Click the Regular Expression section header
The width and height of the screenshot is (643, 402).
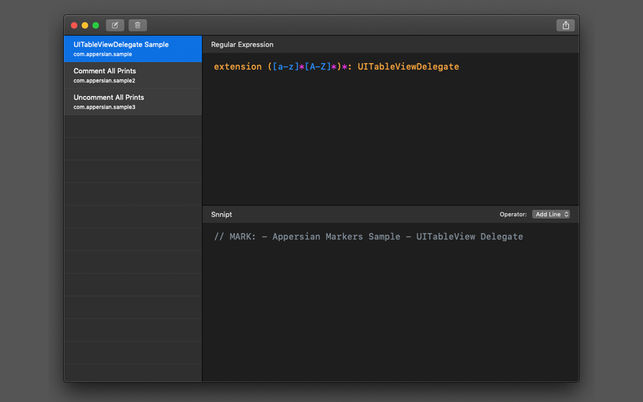pos(242,44)
